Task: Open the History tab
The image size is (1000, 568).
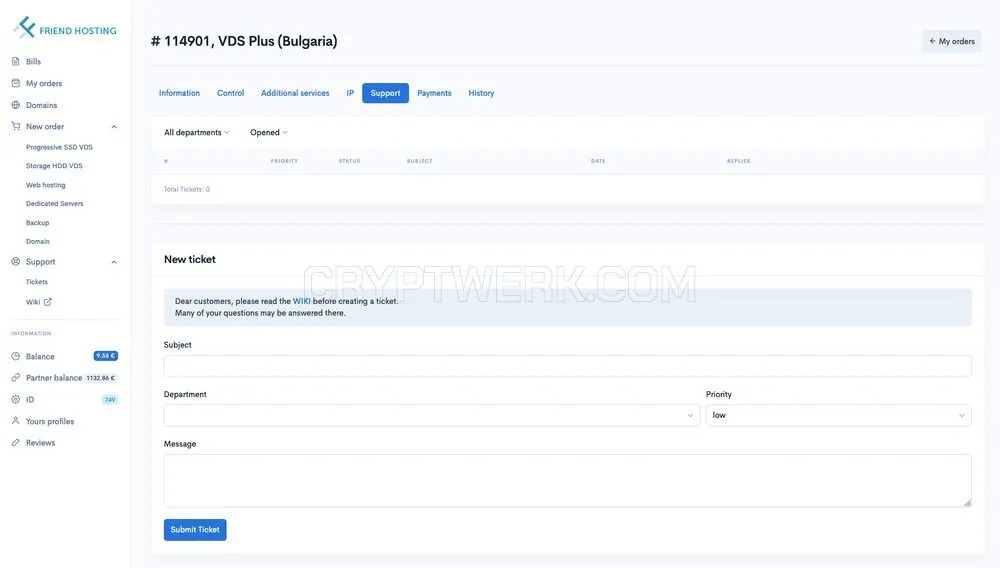Action: 482,93
